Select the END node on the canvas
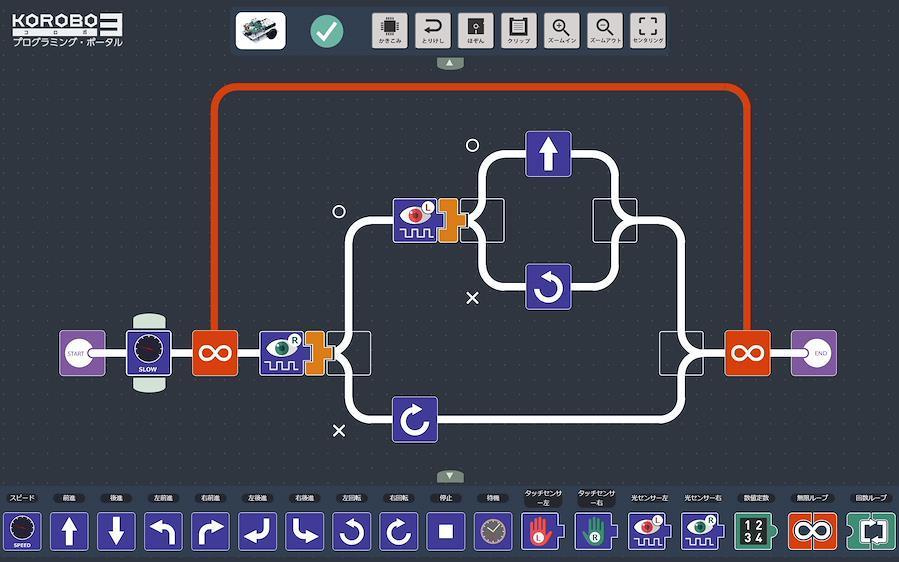 pos(814,353)
